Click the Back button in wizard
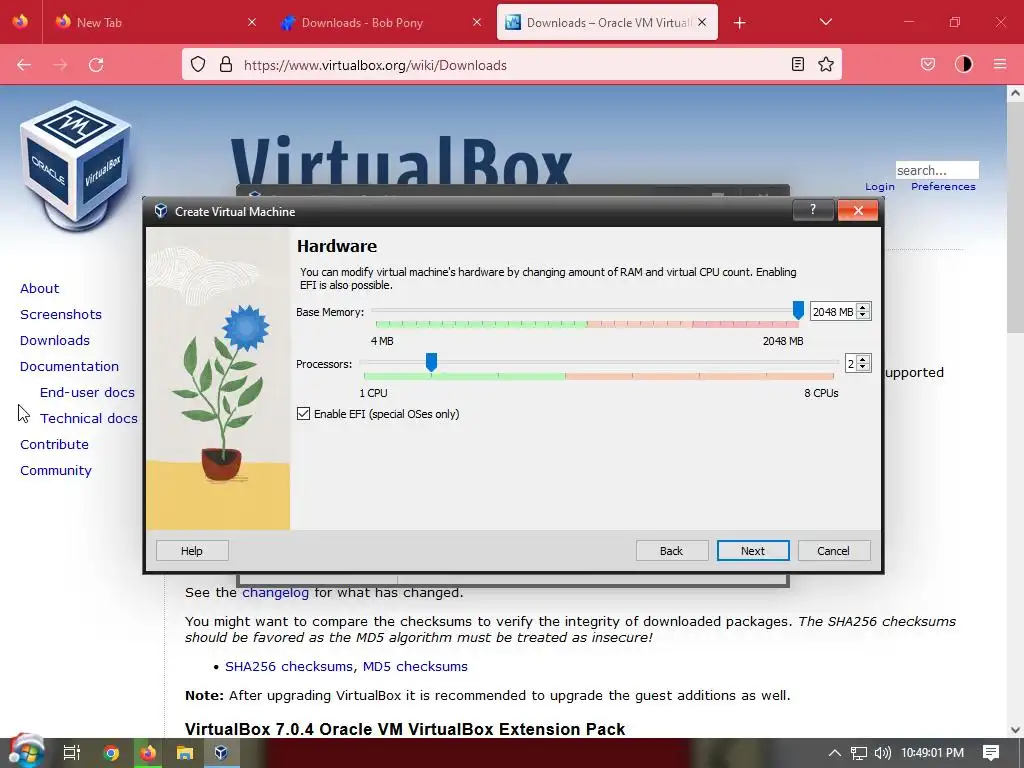Screen dimensions: 1024x768 click(671, 551)
